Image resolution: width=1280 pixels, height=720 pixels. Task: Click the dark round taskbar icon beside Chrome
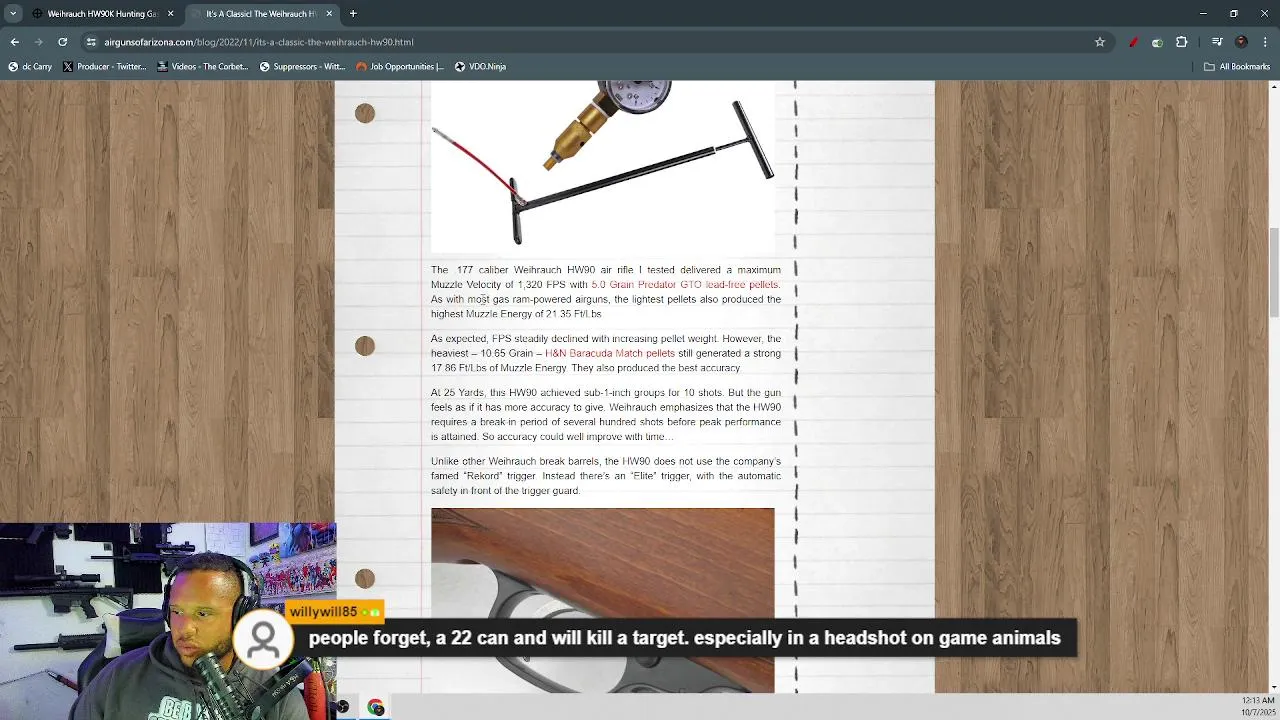pos(342,707)
